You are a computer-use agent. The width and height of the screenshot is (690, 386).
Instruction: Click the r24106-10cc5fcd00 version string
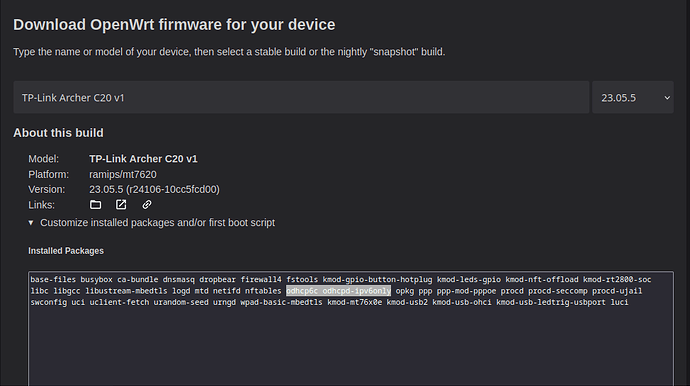tap(172, 189)
